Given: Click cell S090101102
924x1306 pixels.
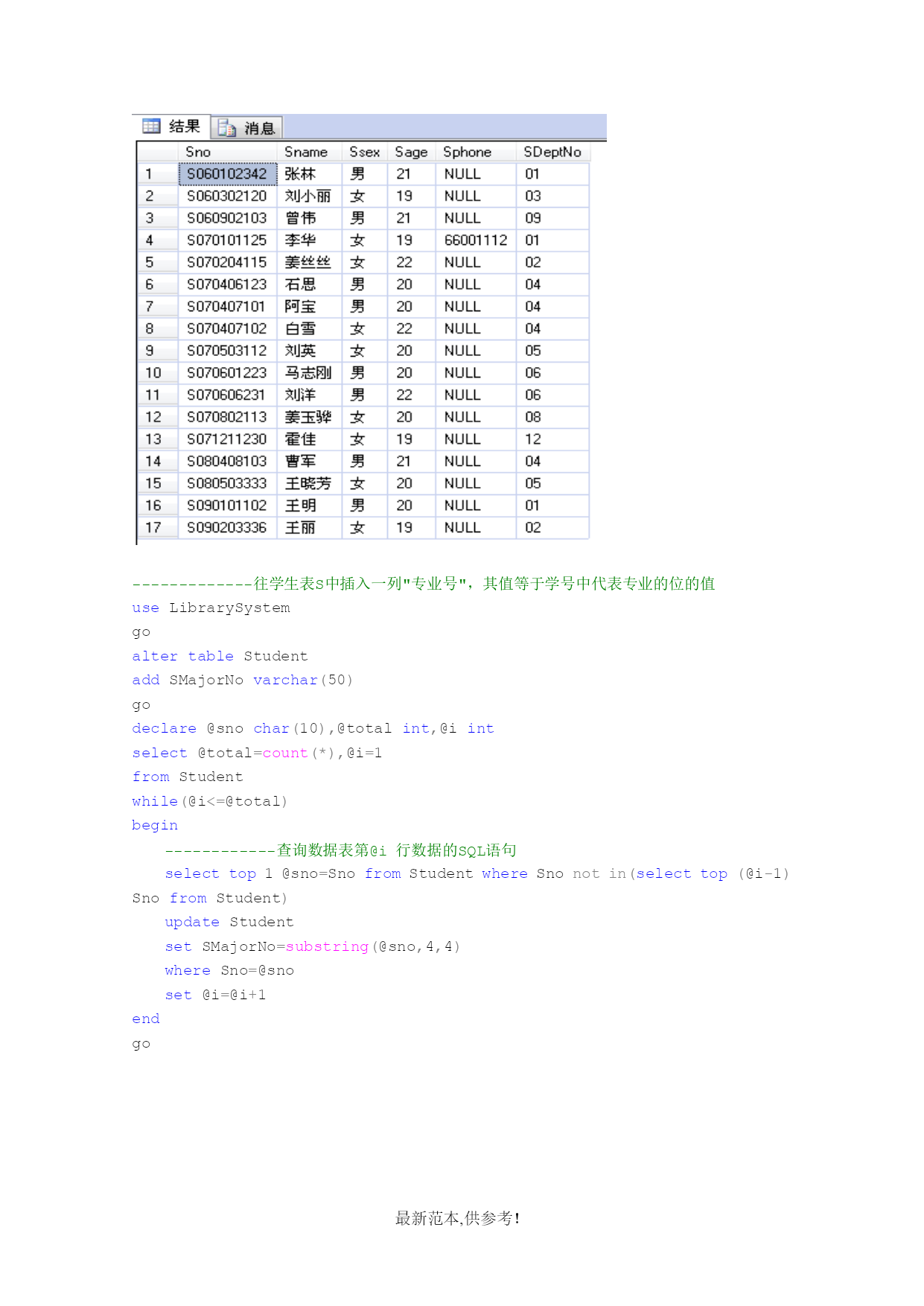Looking at the screenshot, I should pos(228,506).
